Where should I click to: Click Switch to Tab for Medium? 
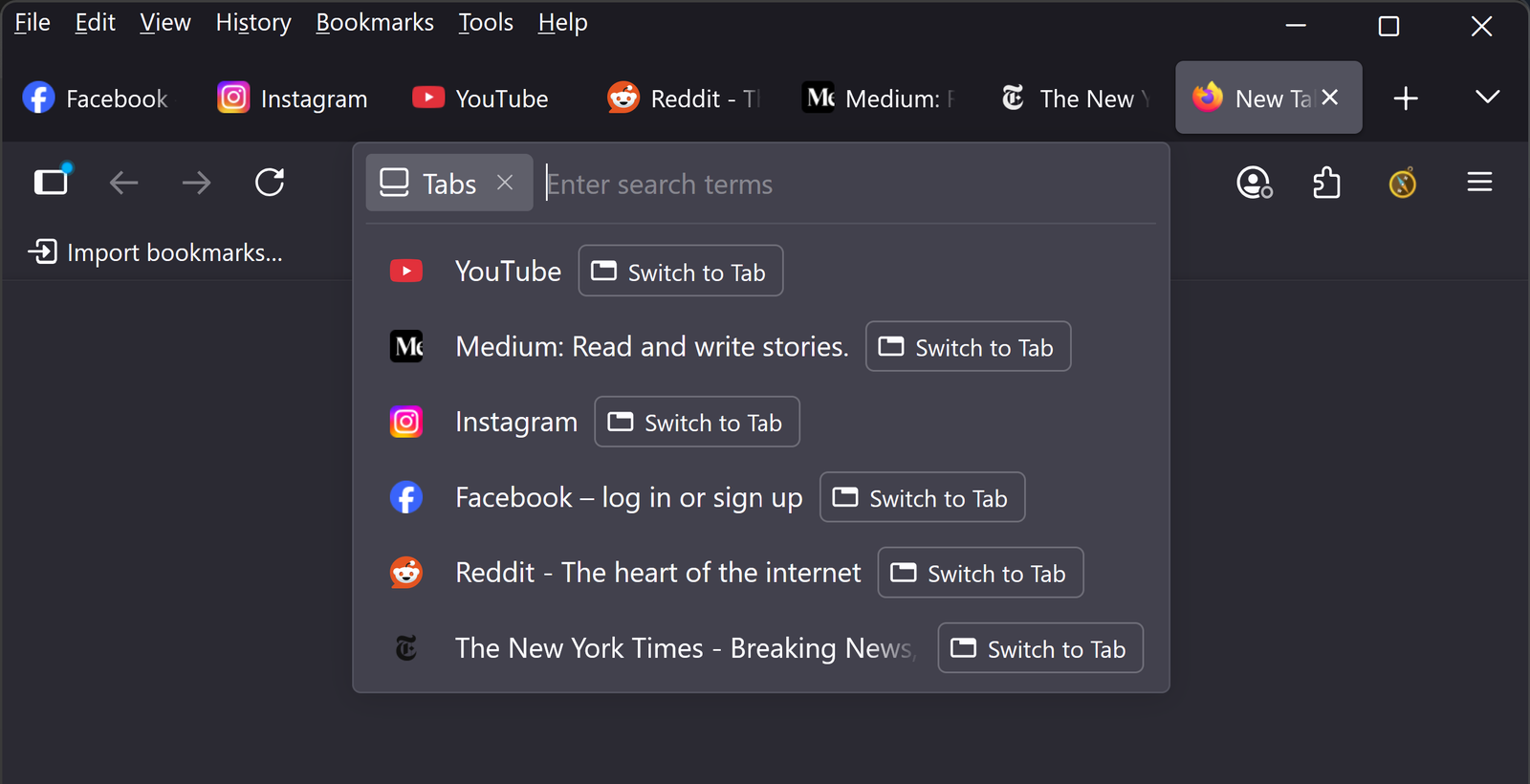coord(968,346)
